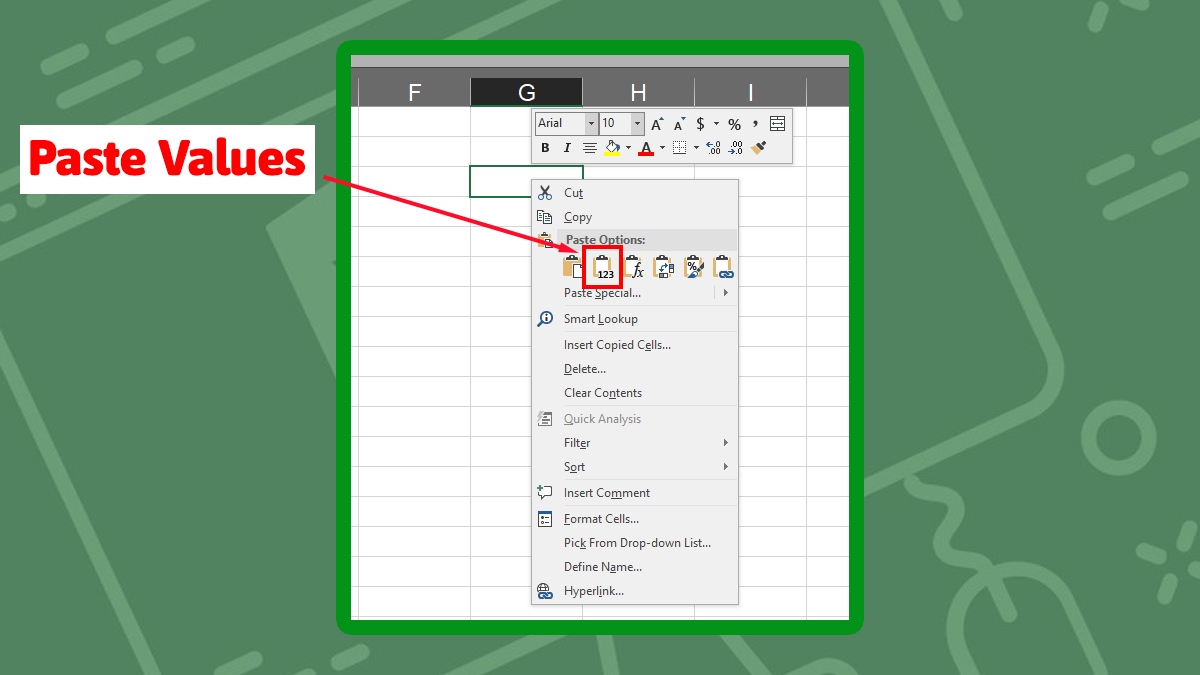This screenshot has width=1200, height=675.
Task: Choose the Paste Formulas fx icon
Action: 634,267
